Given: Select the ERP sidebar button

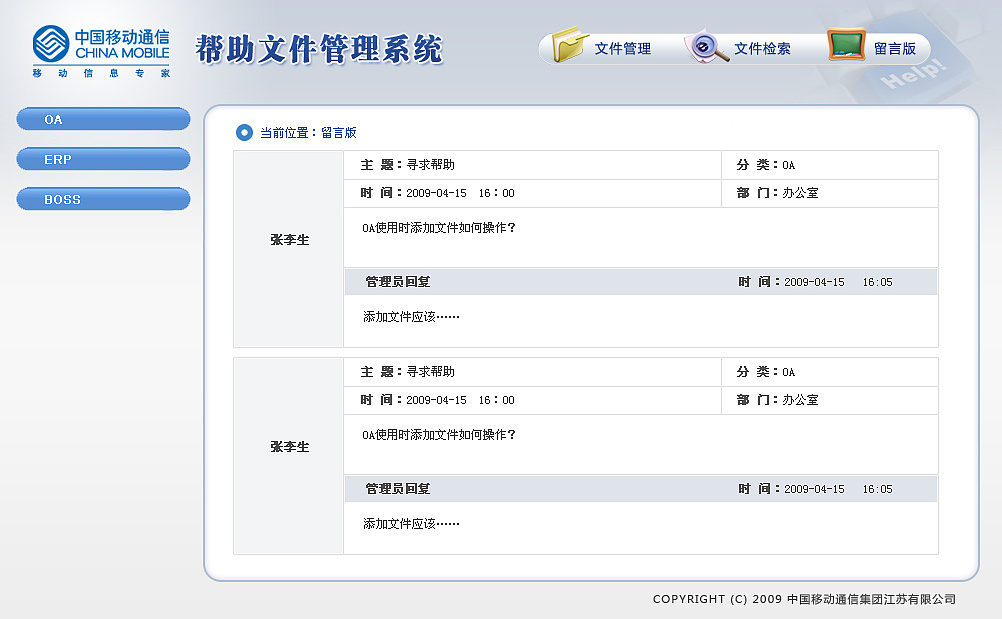Looking at the screenshot, I should (x=103, y=158).
